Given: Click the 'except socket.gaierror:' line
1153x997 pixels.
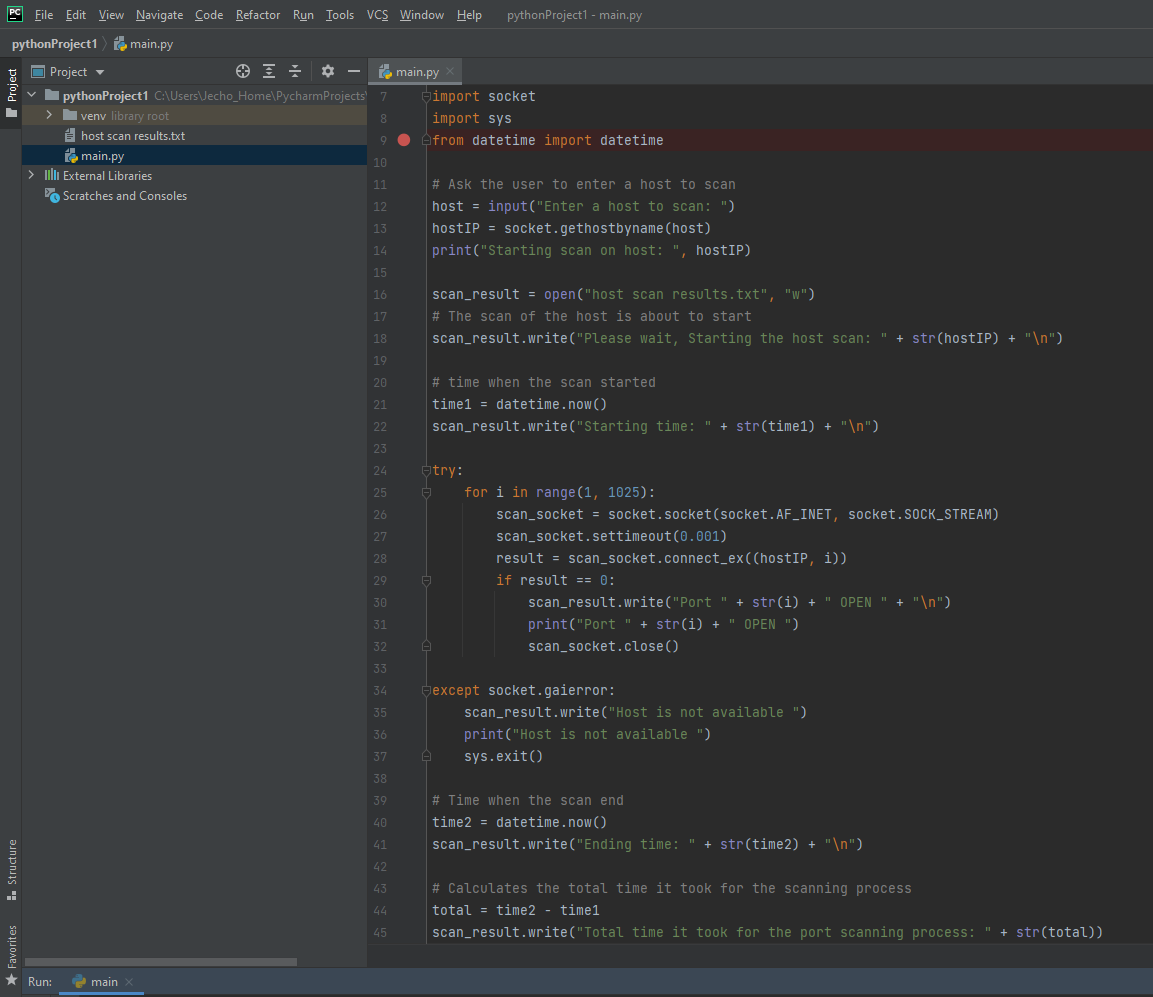Looking at the screenshot, I should (524, 690).
